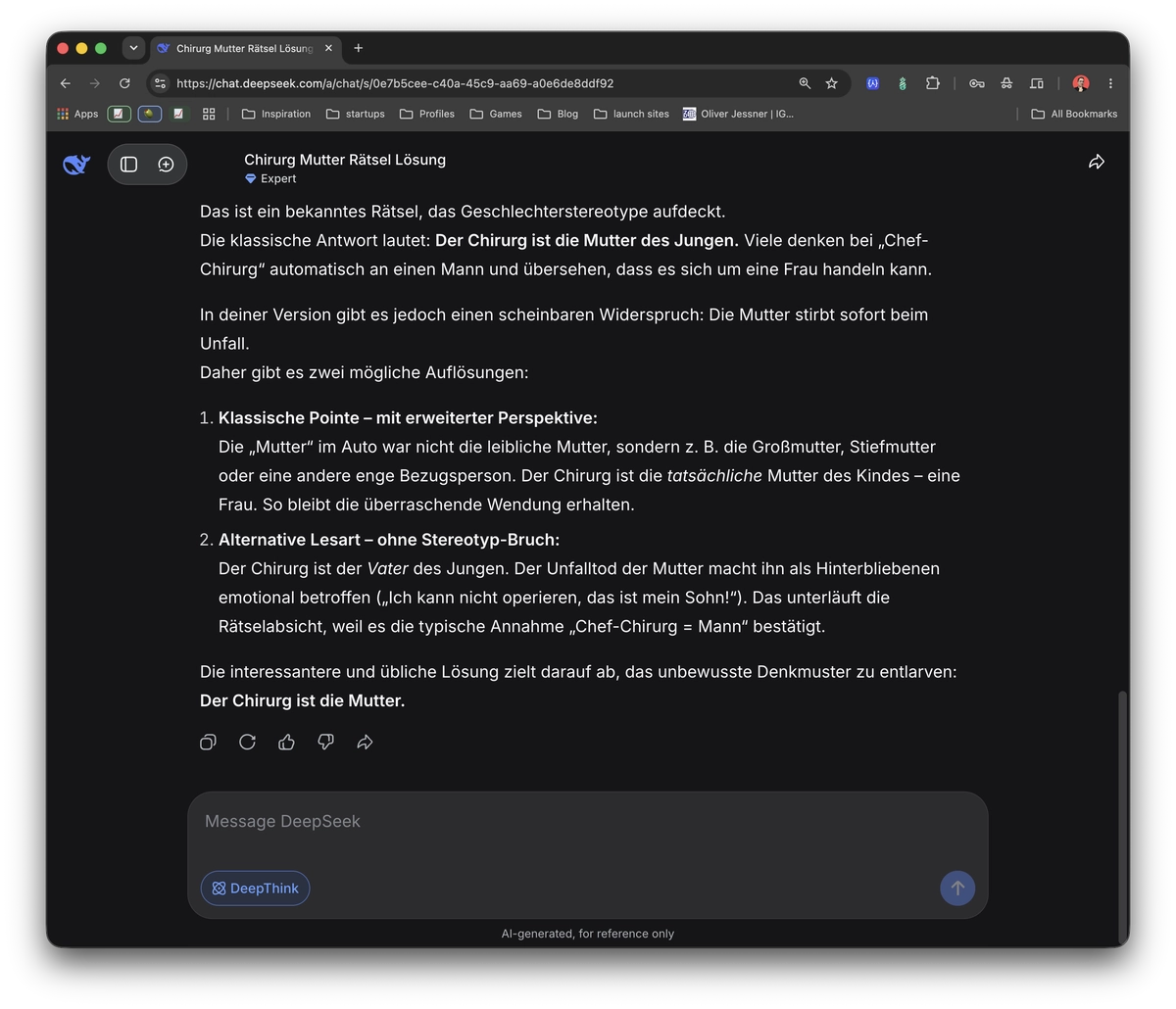This screenshot has width=1176, height=1009.
Task: Open the startups bookmarks folder
Action: pos(356,114)
